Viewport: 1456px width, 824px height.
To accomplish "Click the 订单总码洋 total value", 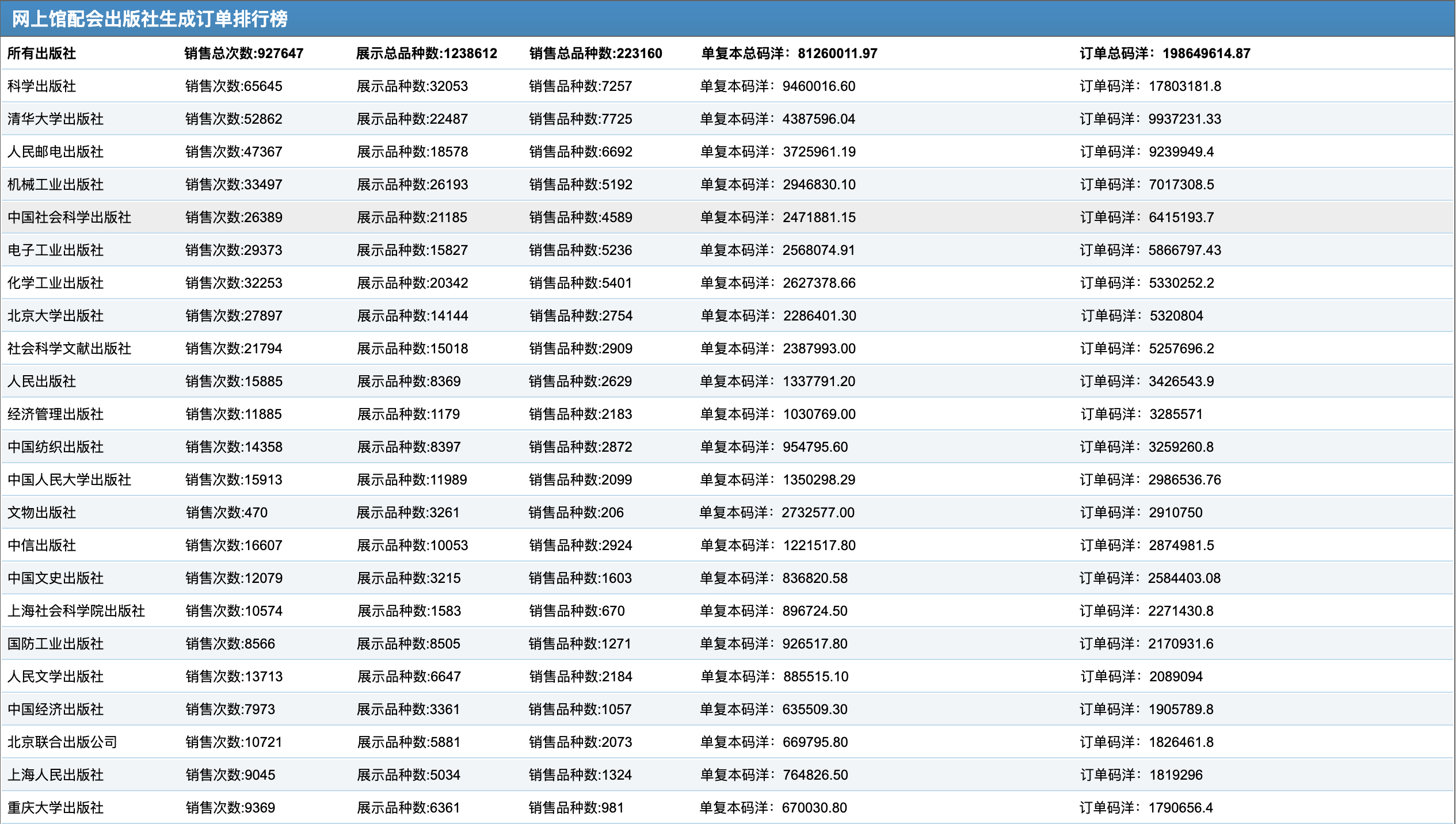I will coord(1206,54).
